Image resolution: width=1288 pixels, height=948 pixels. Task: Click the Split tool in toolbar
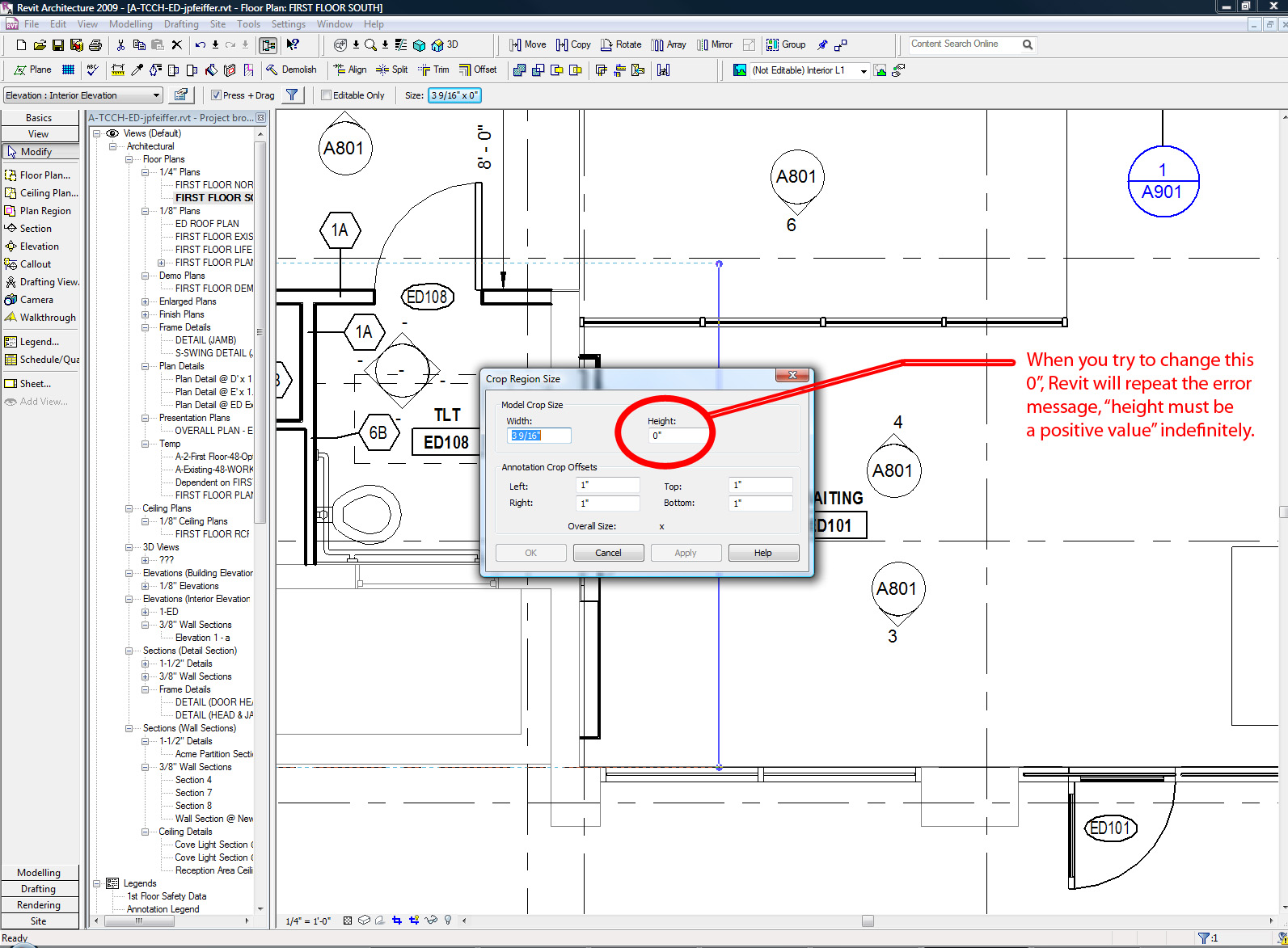(392, 70)
